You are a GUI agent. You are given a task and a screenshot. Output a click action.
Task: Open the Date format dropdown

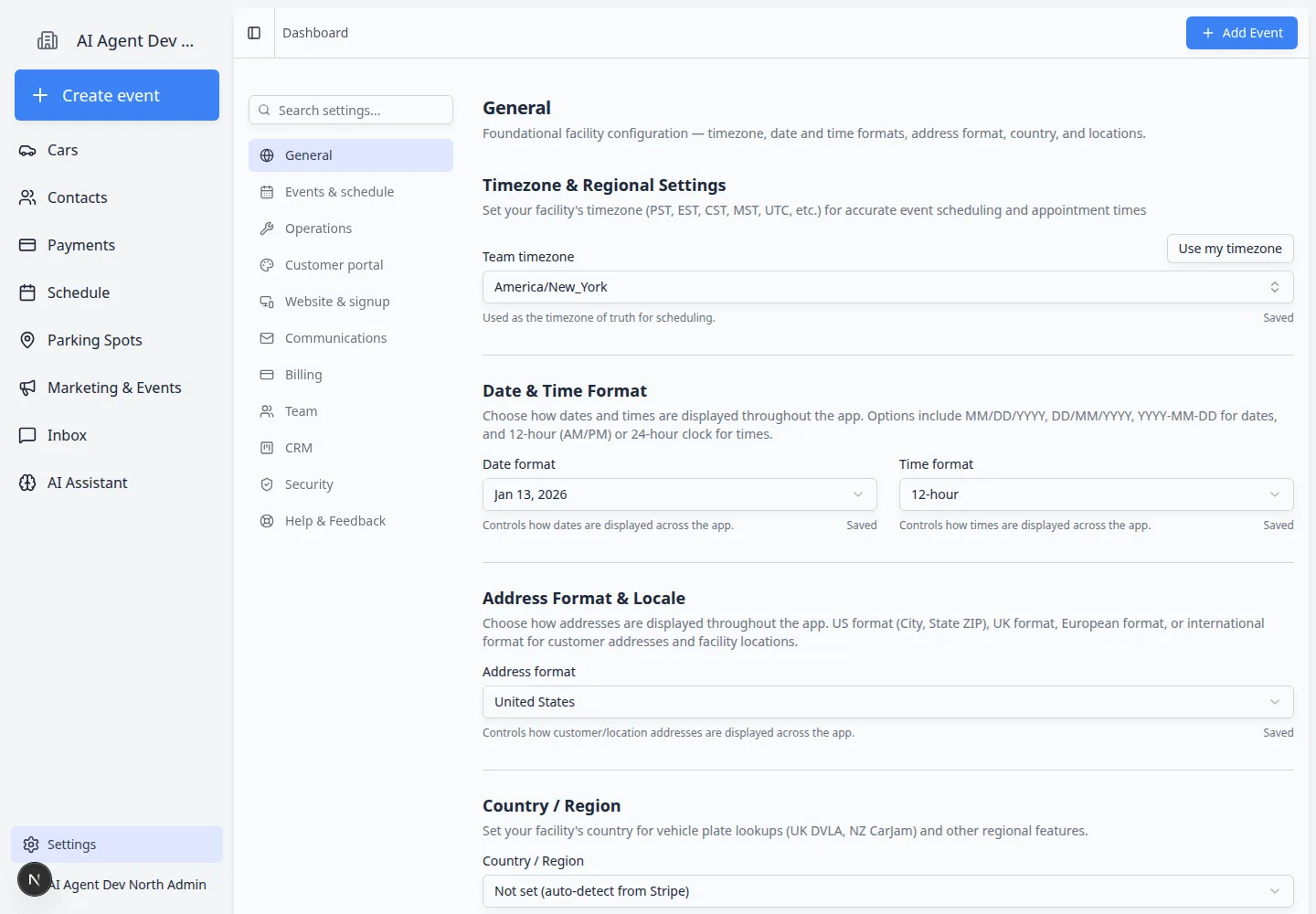[x=679, y=494]
